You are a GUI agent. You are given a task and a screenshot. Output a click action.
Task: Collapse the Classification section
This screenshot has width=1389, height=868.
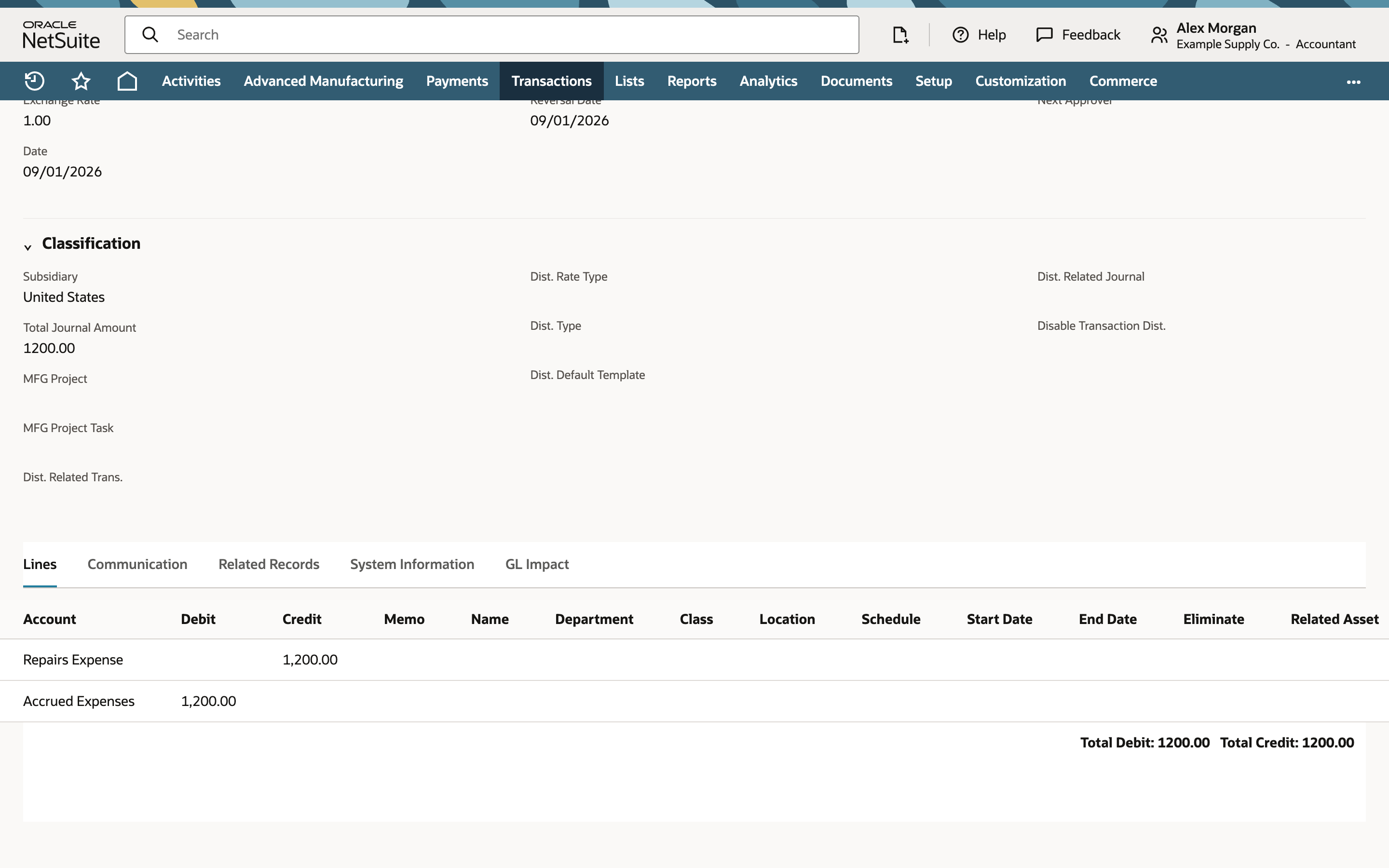pyautogui.click(x=27, y=247)
